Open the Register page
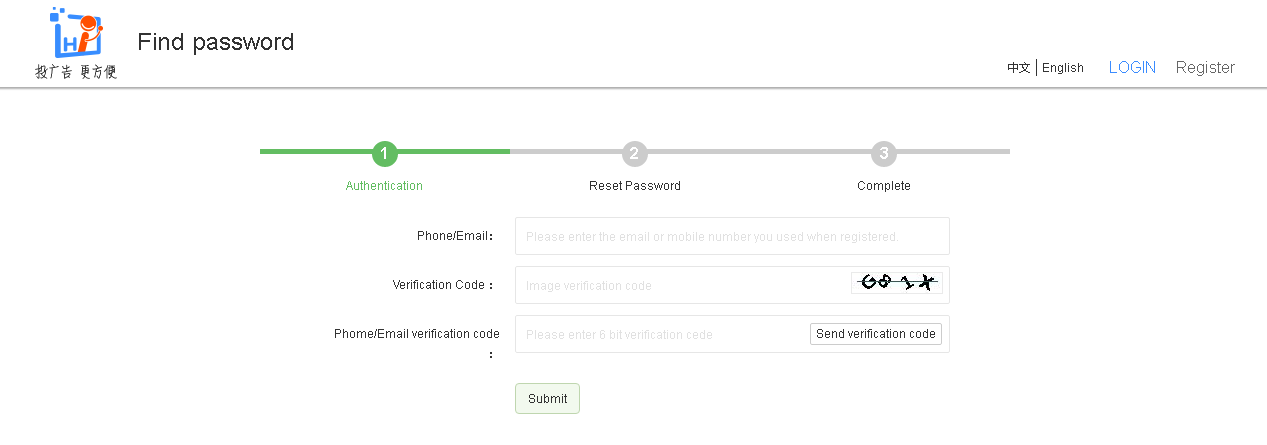1267x445 pixels. point(1205,67)
